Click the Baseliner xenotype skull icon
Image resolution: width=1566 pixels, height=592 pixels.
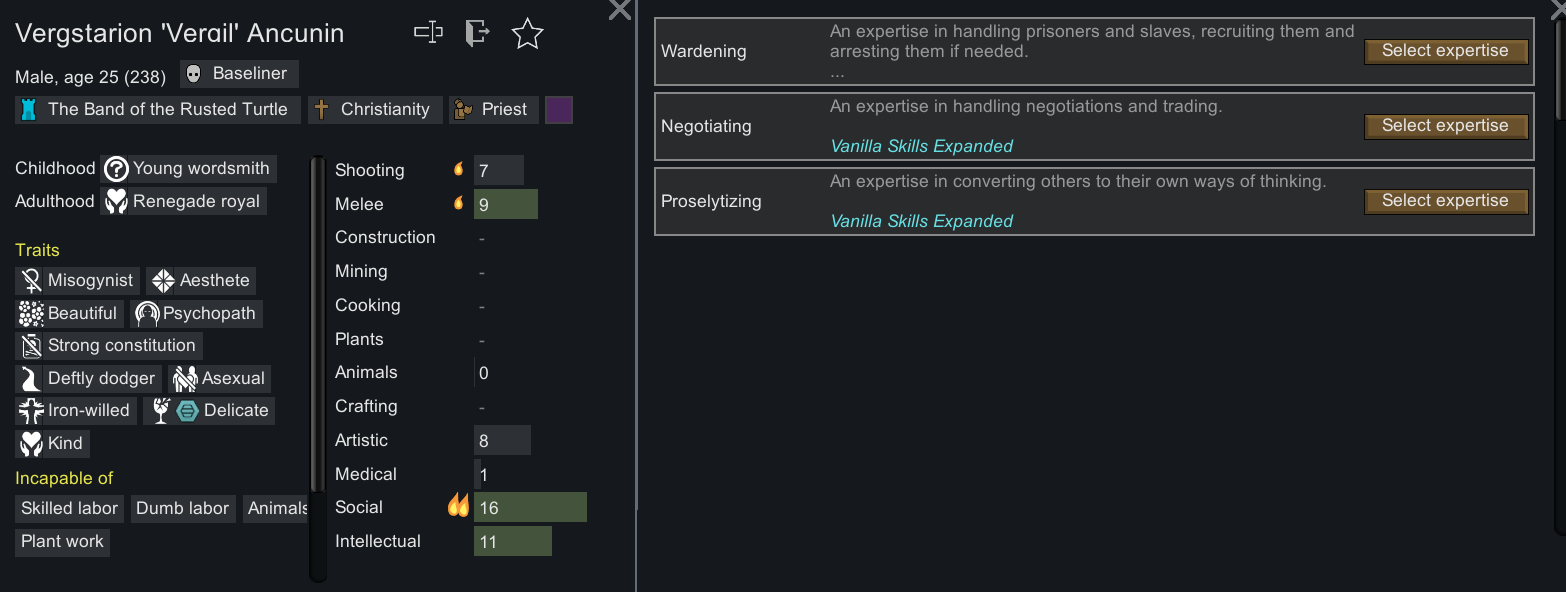(x=194, y=74)
